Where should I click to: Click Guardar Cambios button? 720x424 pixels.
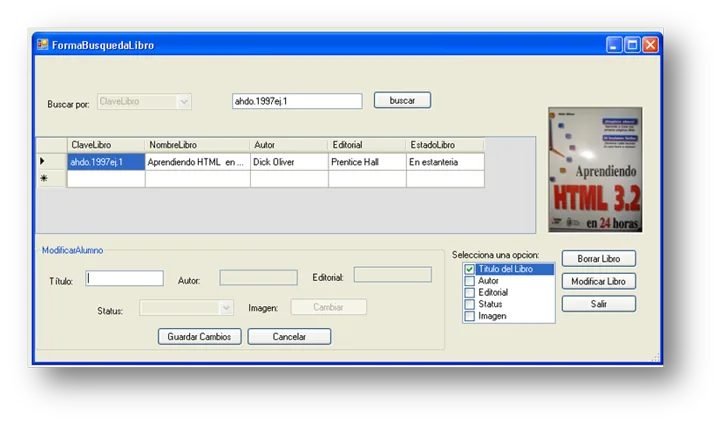pyautogui.click(x=200, y=336)
